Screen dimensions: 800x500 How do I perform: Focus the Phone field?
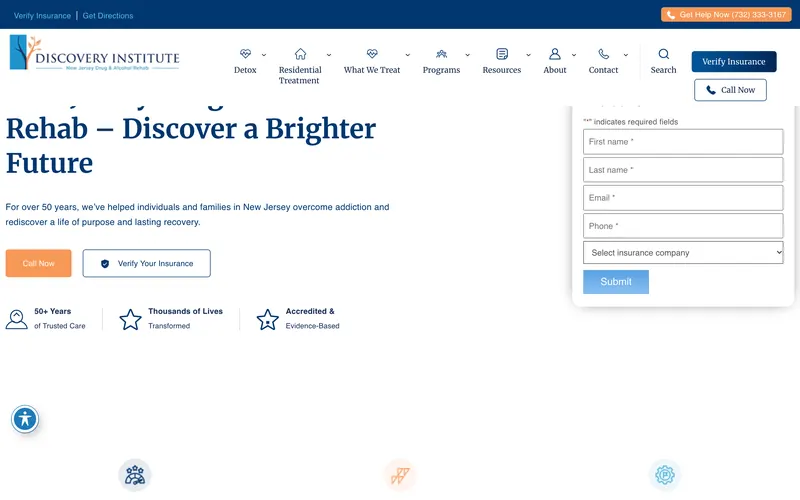[x=683, y=226]
